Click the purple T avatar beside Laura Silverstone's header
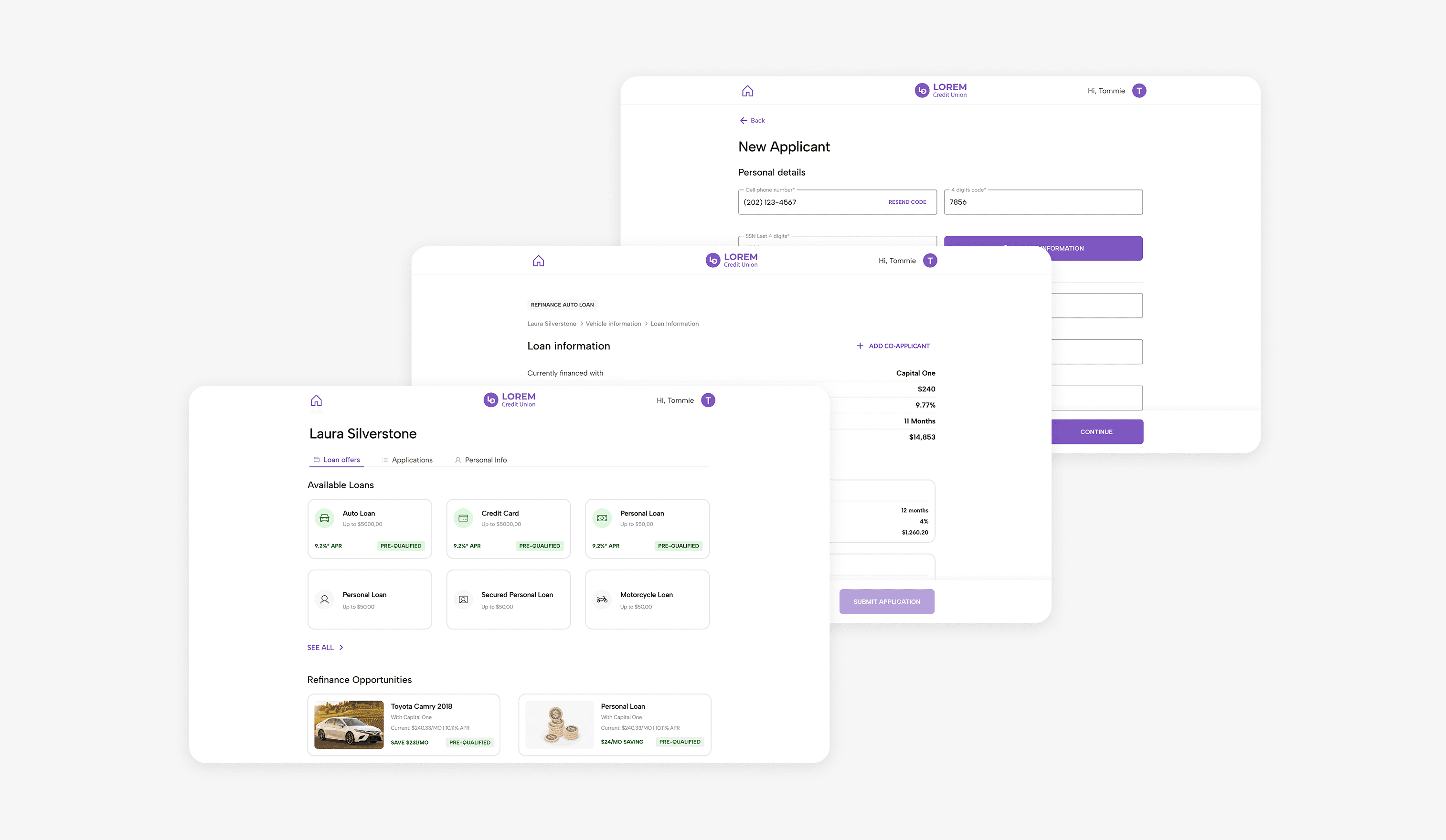The image size is (1446, 840). 708,400
